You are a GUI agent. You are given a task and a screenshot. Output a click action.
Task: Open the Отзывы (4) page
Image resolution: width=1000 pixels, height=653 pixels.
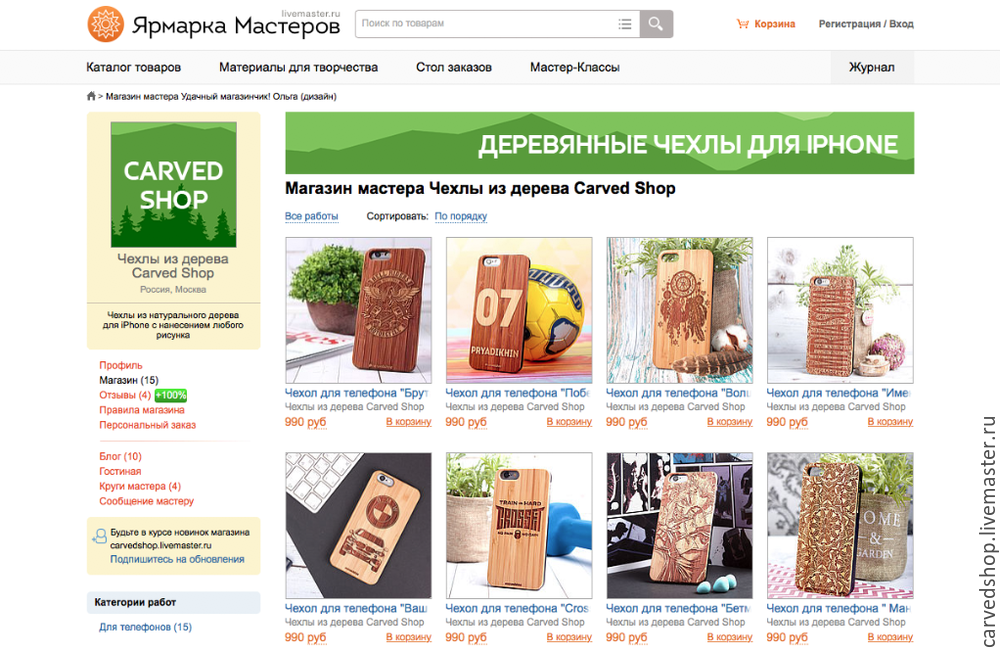(125, 395)
